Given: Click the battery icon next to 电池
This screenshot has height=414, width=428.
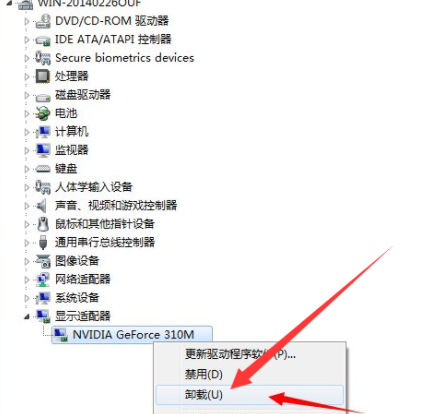Looking at the screenshot, I should tap(43, 113).
